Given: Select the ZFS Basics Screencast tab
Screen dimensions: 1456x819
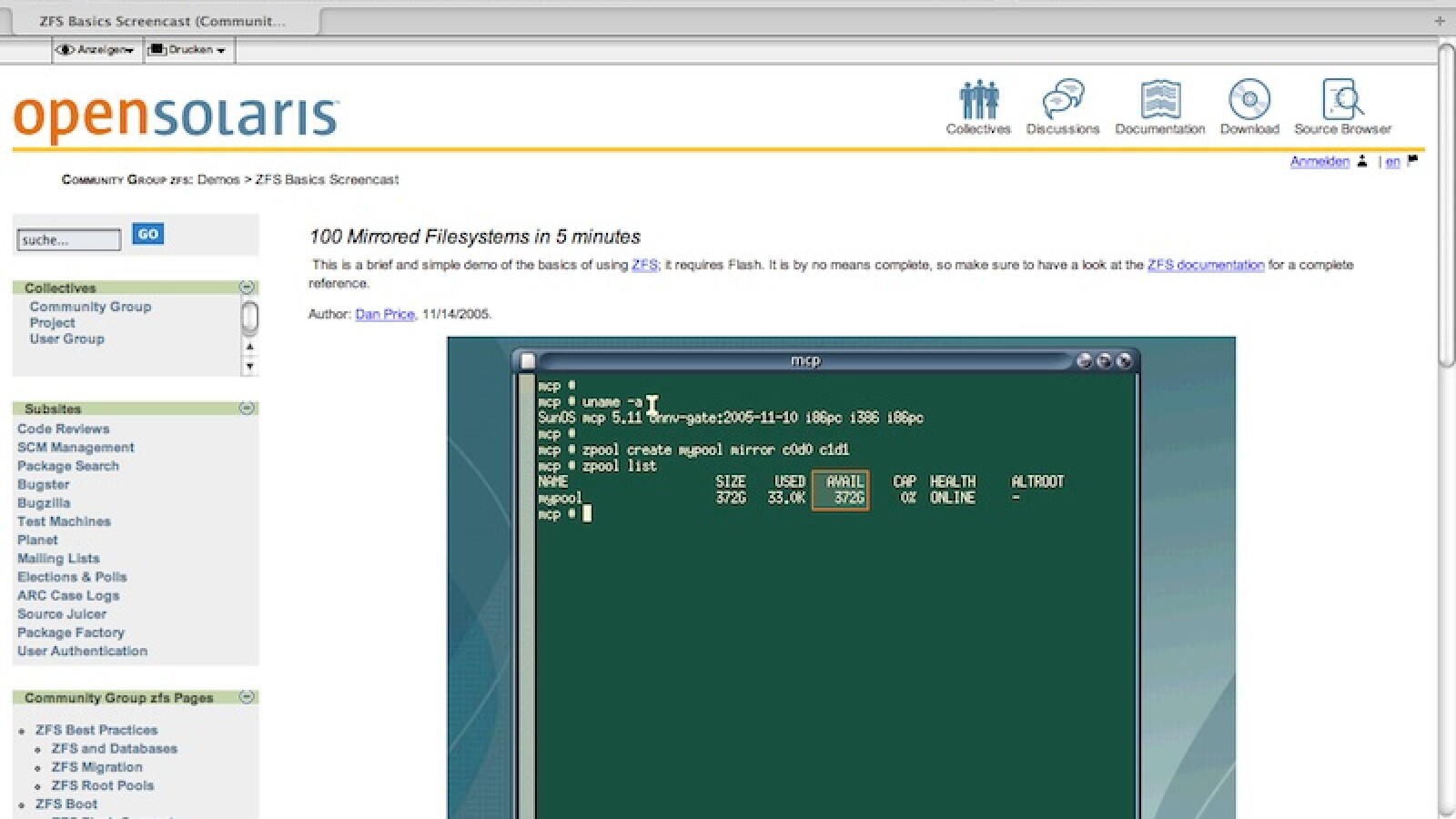Looking at the screenshot, I should [x=162, y=21].
